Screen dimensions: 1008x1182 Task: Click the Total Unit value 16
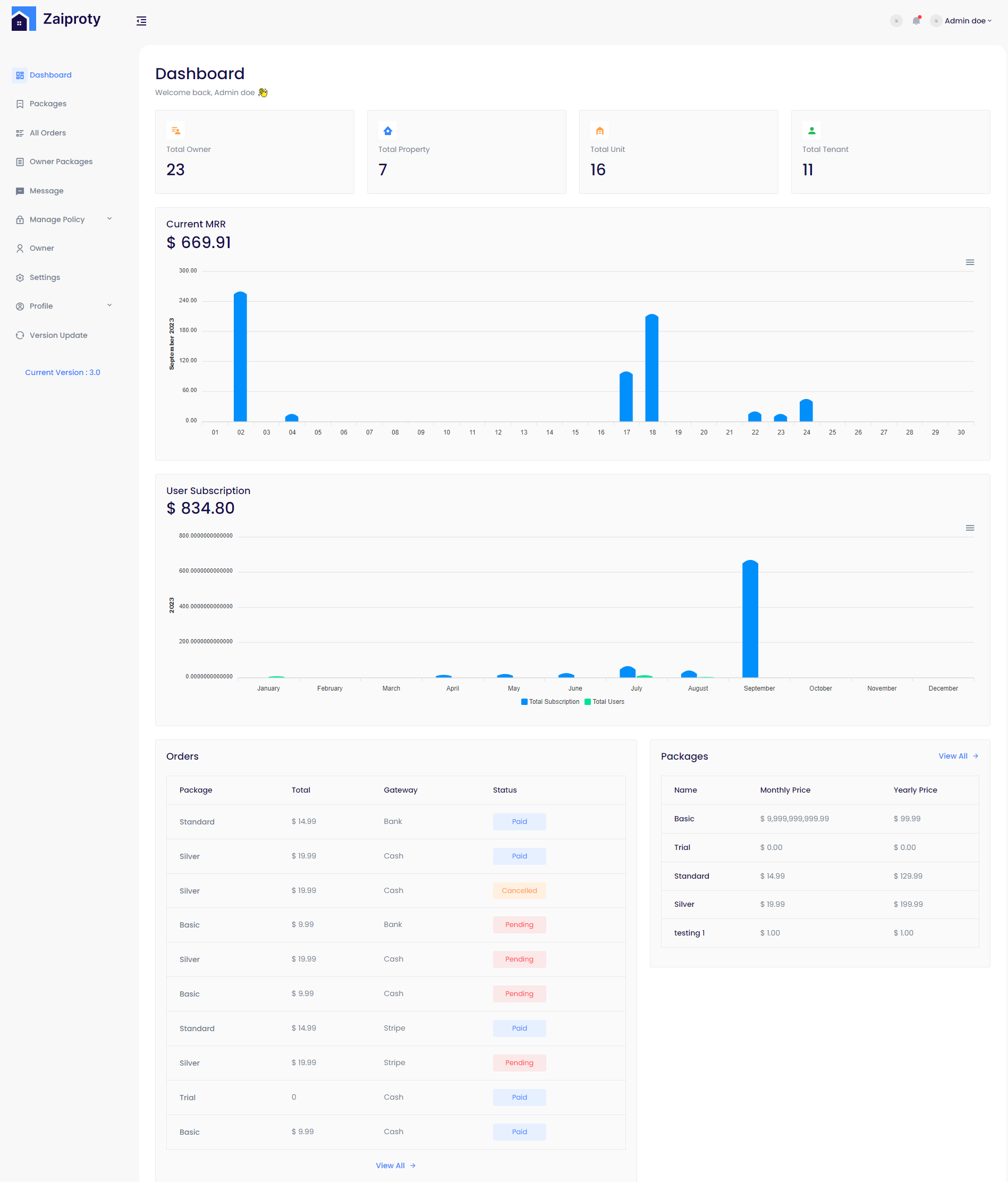(598, 170)
